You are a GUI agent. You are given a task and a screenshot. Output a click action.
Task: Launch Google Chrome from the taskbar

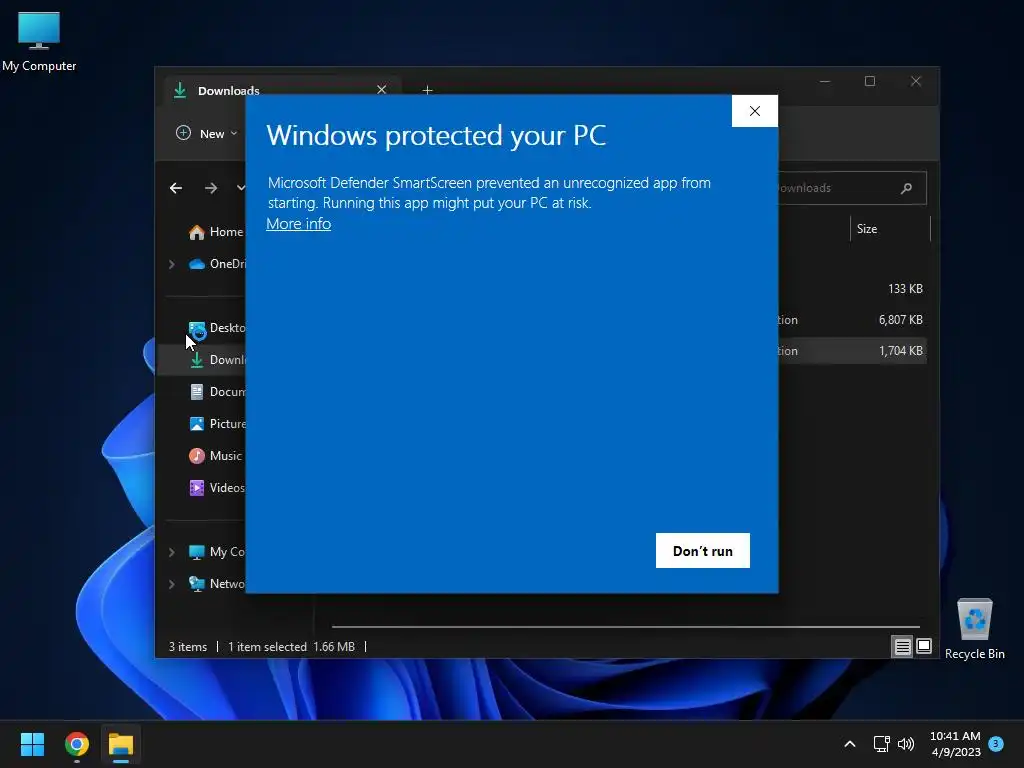[x=77, y=744]
